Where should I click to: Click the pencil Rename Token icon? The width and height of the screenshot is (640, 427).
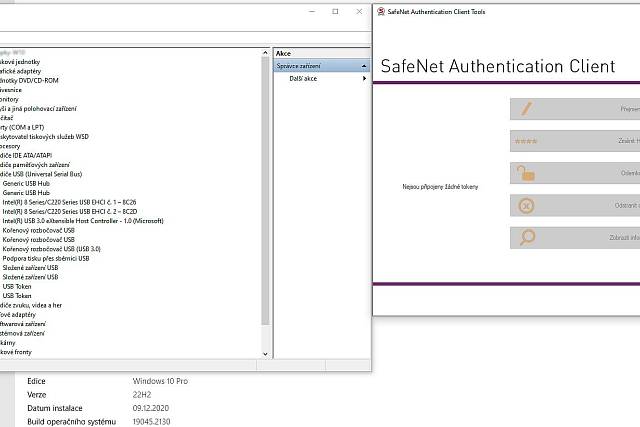click(527, 109)
